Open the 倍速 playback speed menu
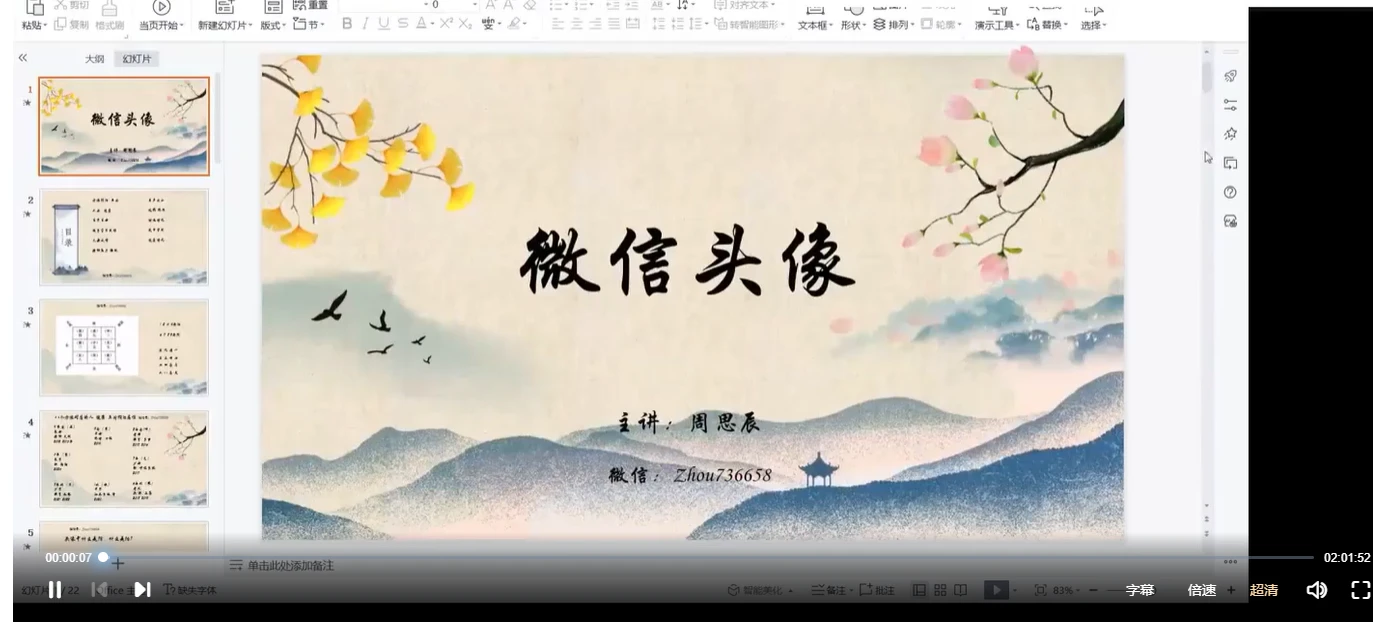The image size is (1373, 625). click(x=1202, y=590)
